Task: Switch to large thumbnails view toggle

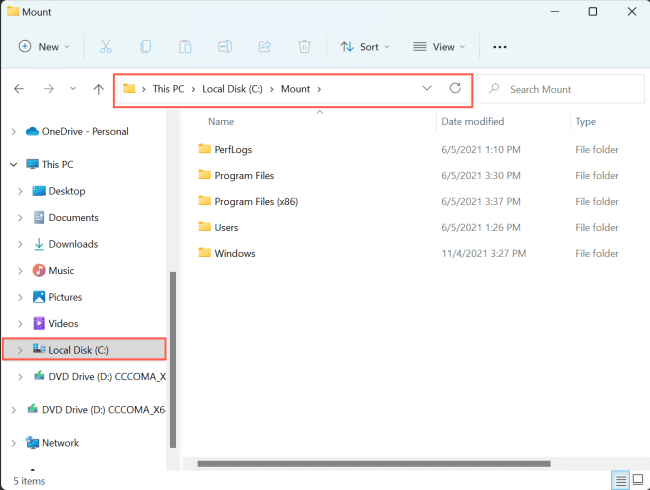Action: click(x=637, y=481)
